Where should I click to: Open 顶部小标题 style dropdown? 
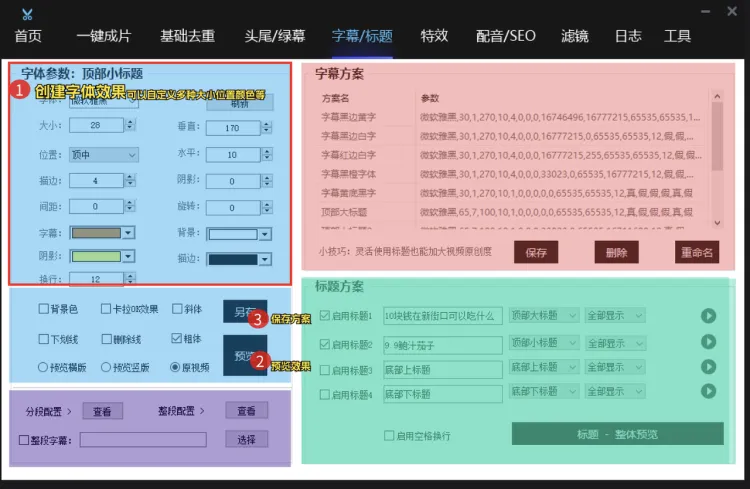point(544,343)
